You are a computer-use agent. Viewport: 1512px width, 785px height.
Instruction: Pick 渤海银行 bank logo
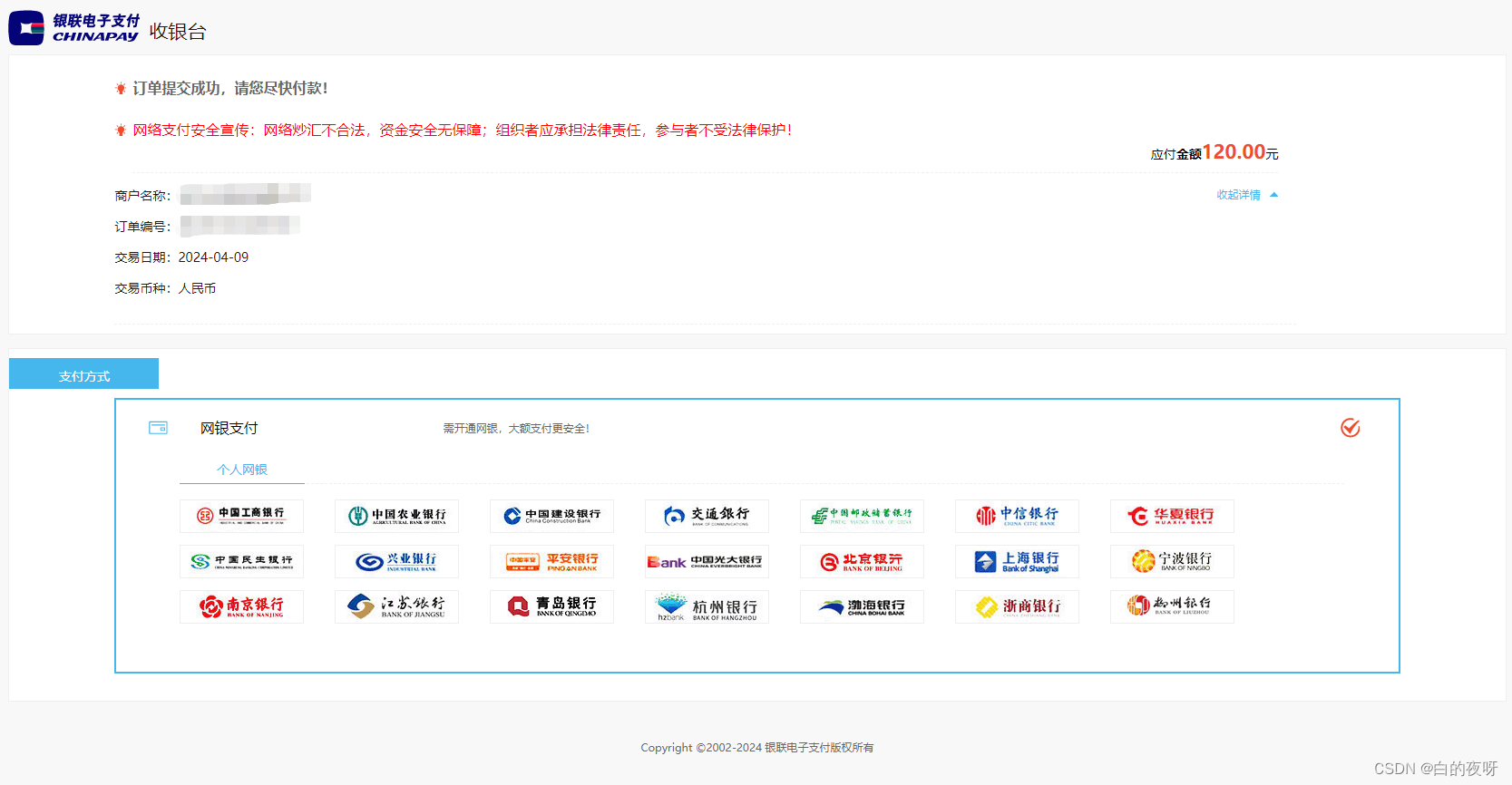pyautogui.click(x=862, y=606)
